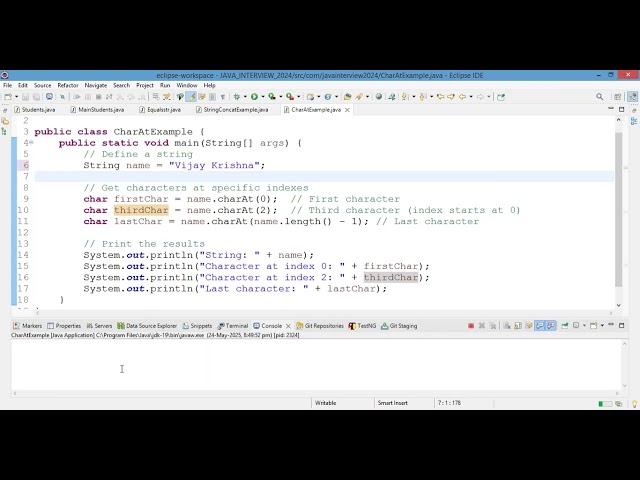This screenshot has height=480, width=640.
Task: Run the program with green Run button
Action: click(254, 97)
